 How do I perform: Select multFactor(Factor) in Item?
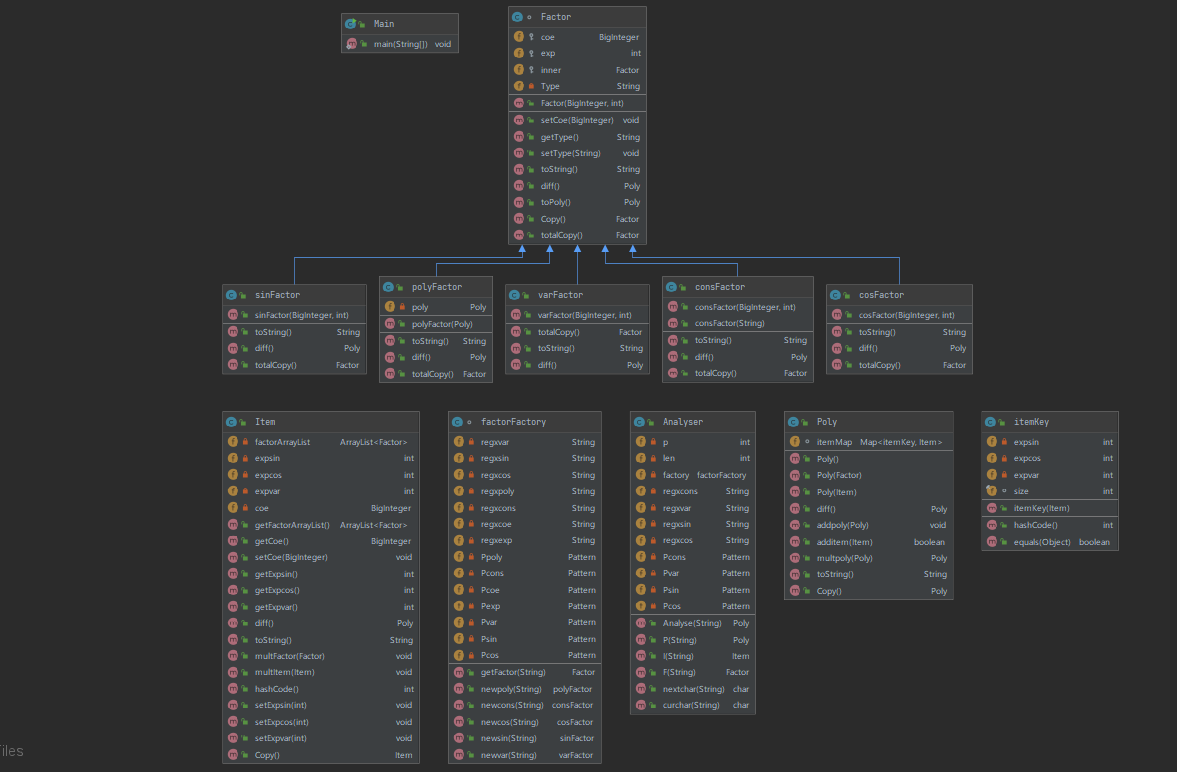[x=321, y=656]
